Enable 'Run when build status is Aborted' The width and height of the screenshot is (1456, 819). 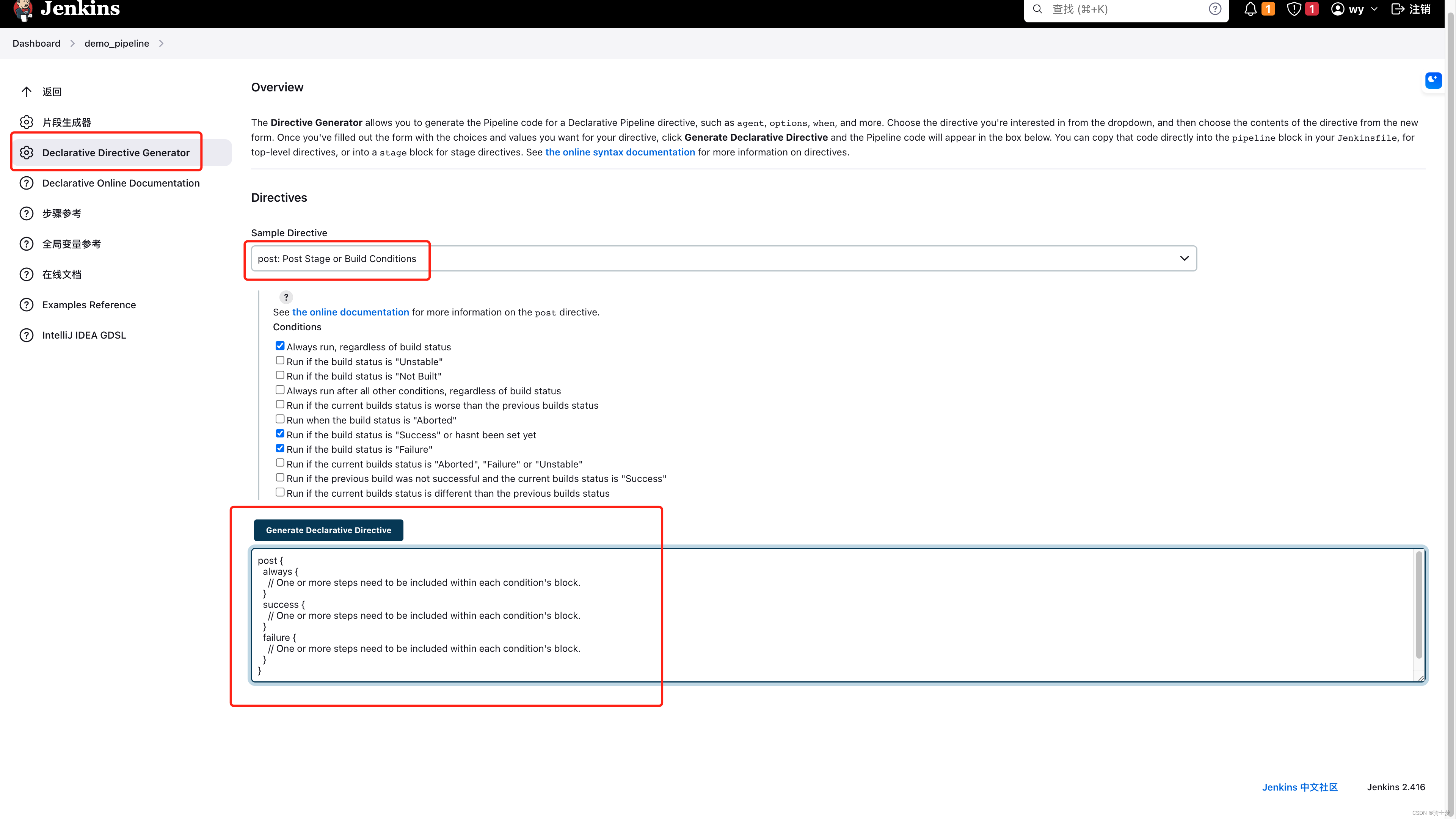[280, 419]
